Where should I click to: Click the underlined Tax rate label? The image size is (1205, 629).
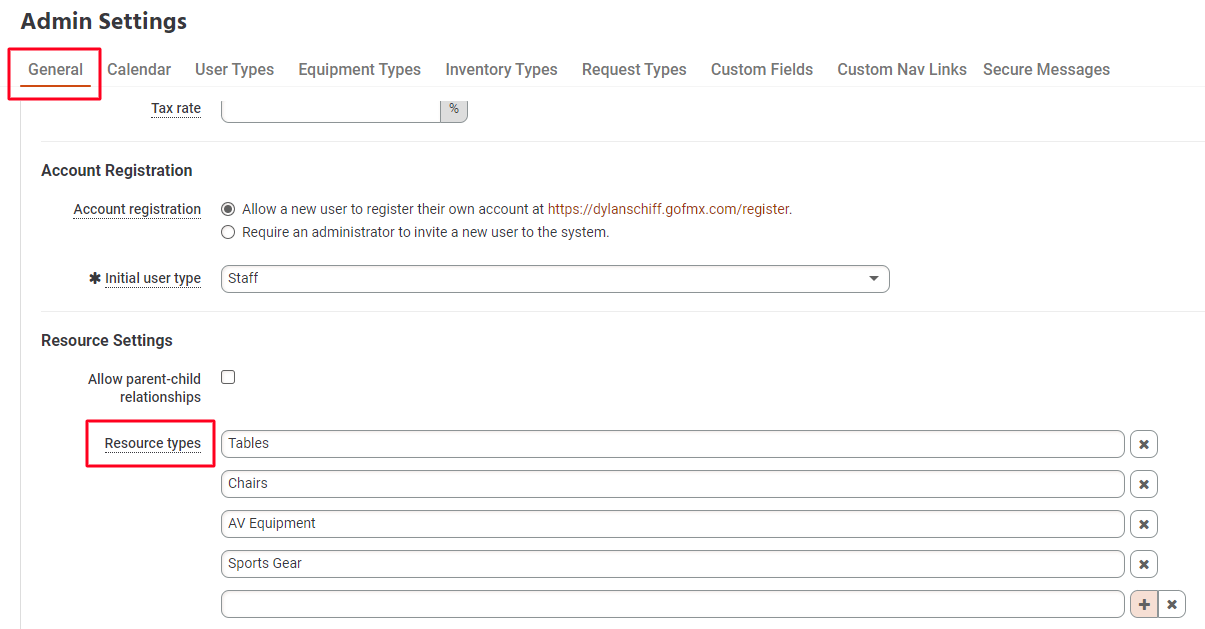(x=176, y=108)
